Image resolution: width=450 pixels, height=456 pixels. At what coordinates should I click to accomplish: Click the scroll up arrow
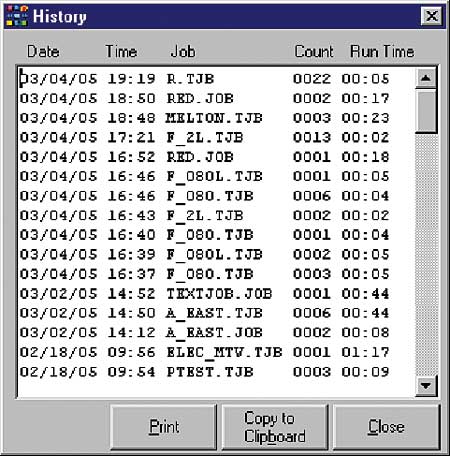click(x=425, y=78)
